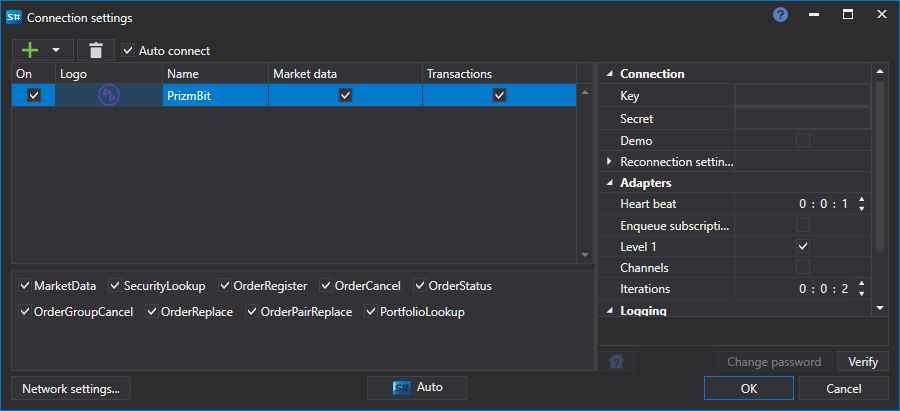The width and height of the screenshot is (900, 411).
Task: Toggle the OrderGroupCancel checkbox
Action: pos(25,312)
